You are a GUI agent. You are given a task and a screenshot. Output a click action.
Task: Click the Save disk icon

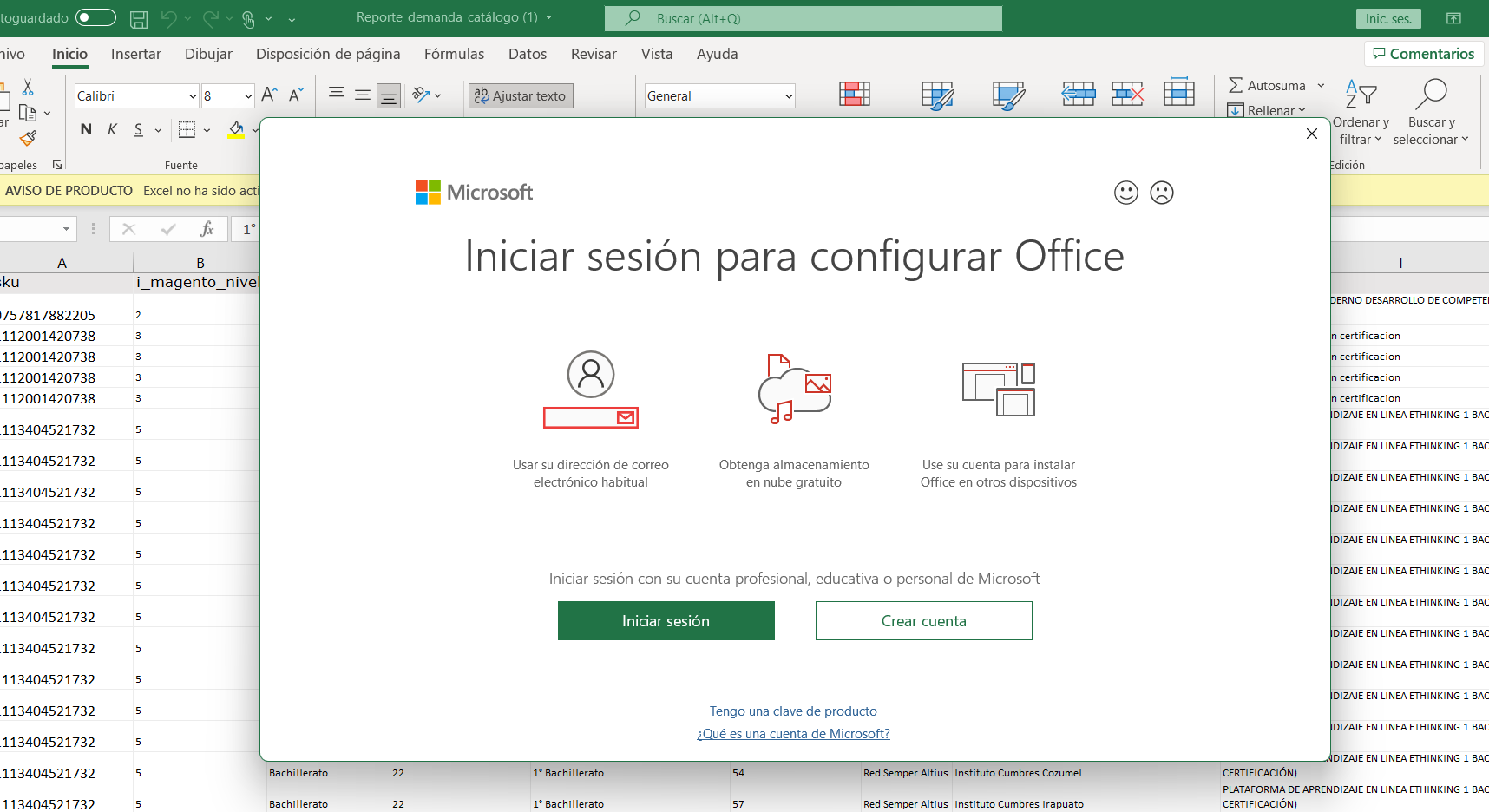138,18
